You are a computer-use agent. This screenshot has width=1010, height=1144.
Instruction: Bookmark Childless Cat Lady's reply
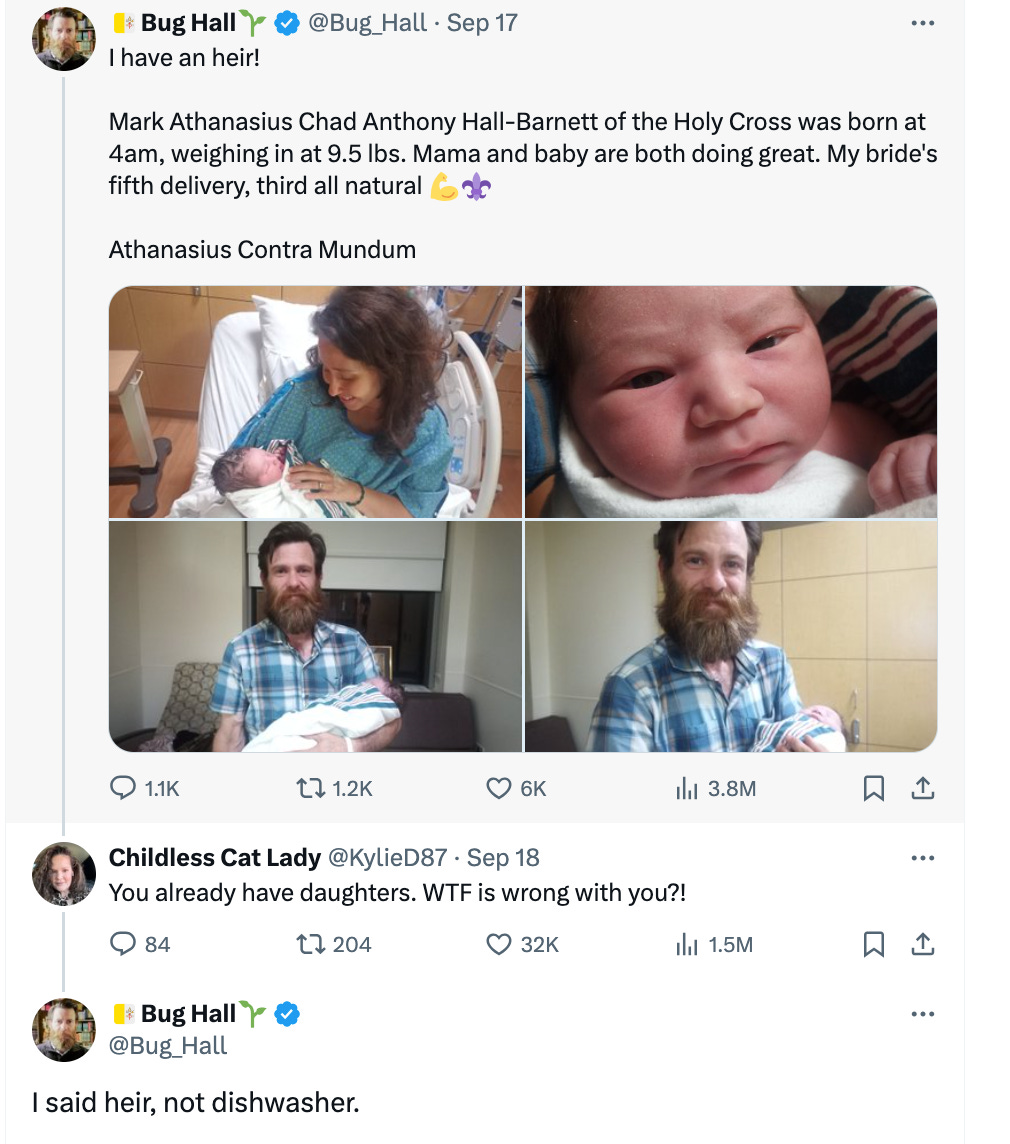tap(874, 944)
